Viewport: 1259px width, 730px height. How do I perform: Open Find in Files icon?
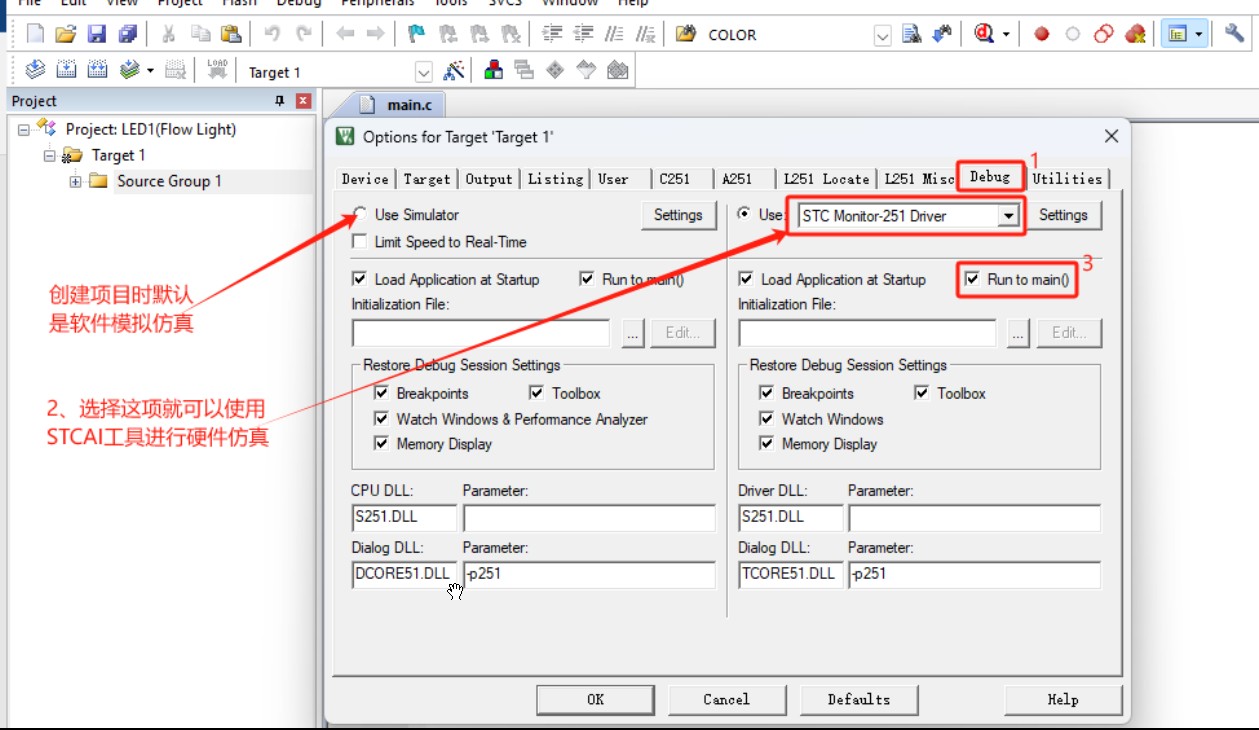[685, 34]
